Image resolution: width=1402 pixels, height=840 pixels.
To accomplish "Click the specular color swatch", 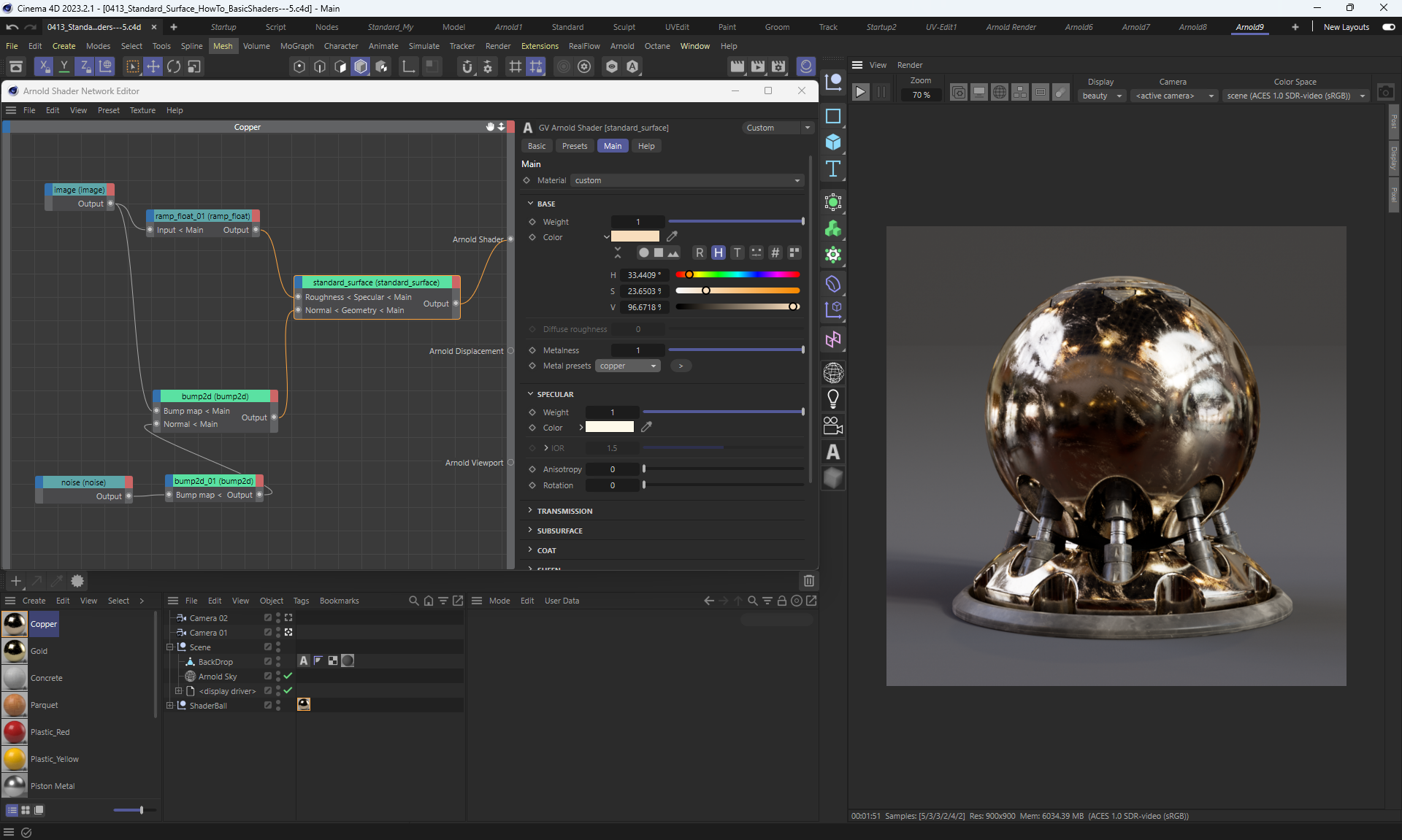I will click(x=610, y=428).
